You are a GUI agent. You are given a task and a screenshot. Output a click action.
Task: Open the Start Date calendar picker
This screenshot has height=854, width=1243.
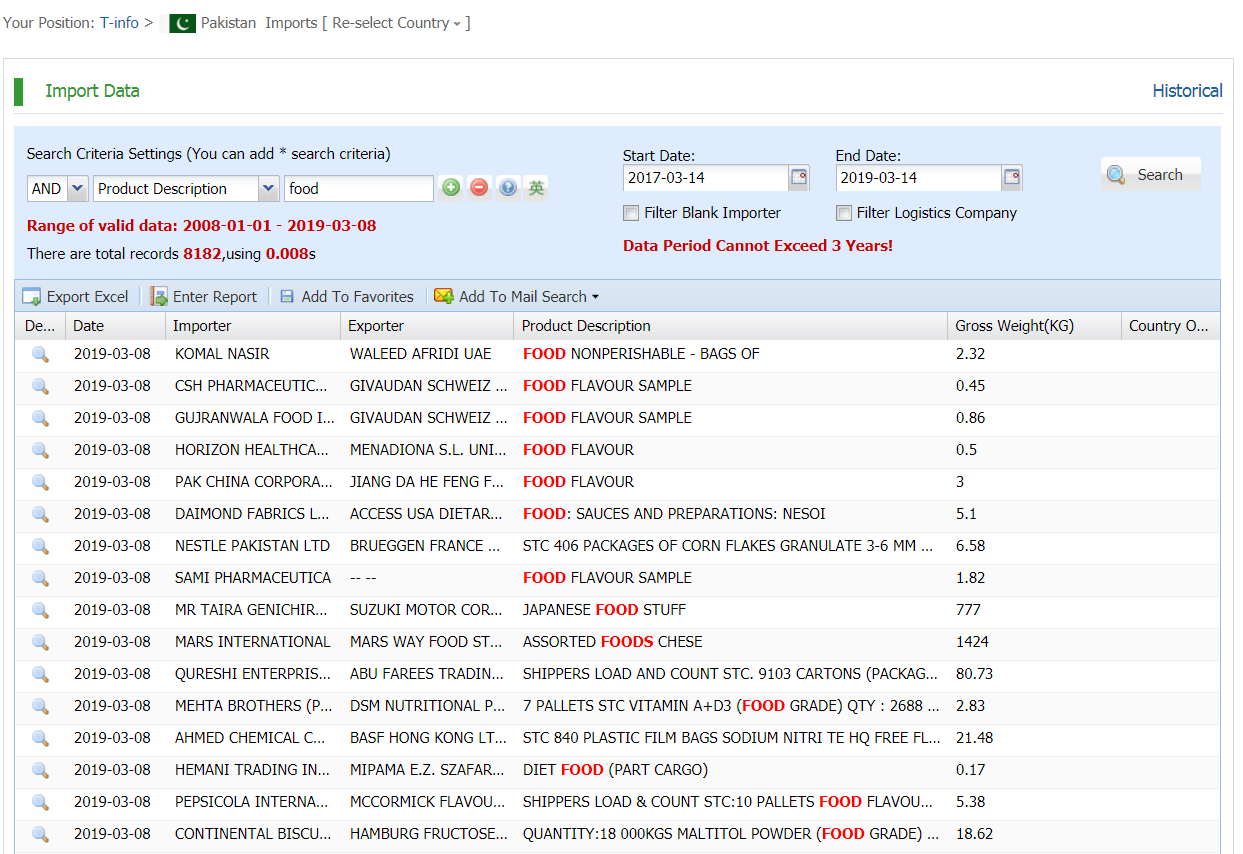click(x=798, y=178)
